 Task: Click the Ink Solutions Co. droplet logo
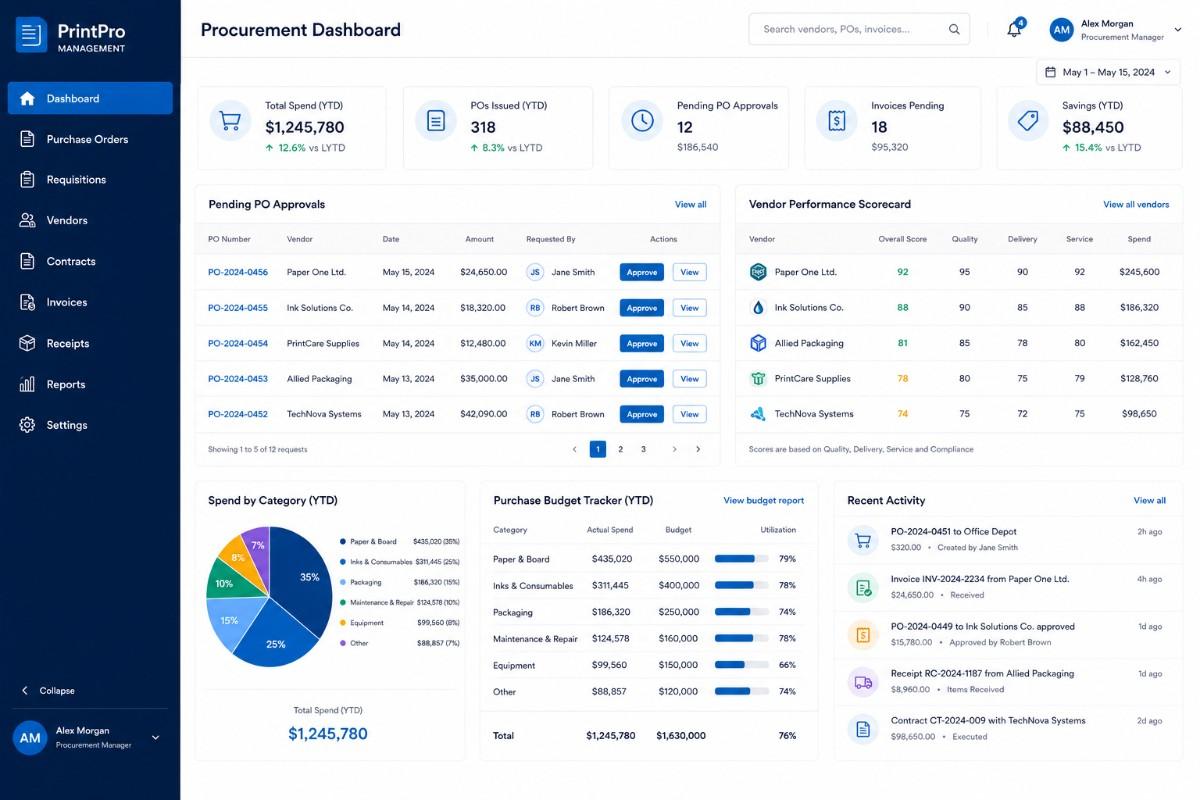coord(758,308)
